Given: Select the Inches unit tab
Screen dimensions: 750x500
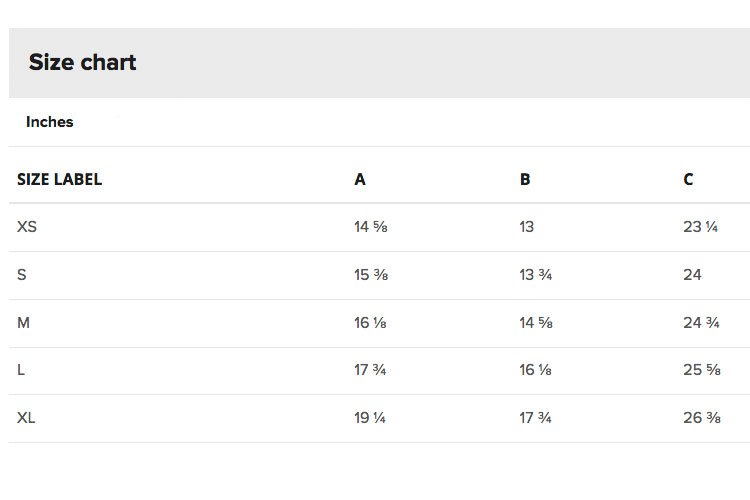Looking at the screenshot, I should [x=50, y=122].
